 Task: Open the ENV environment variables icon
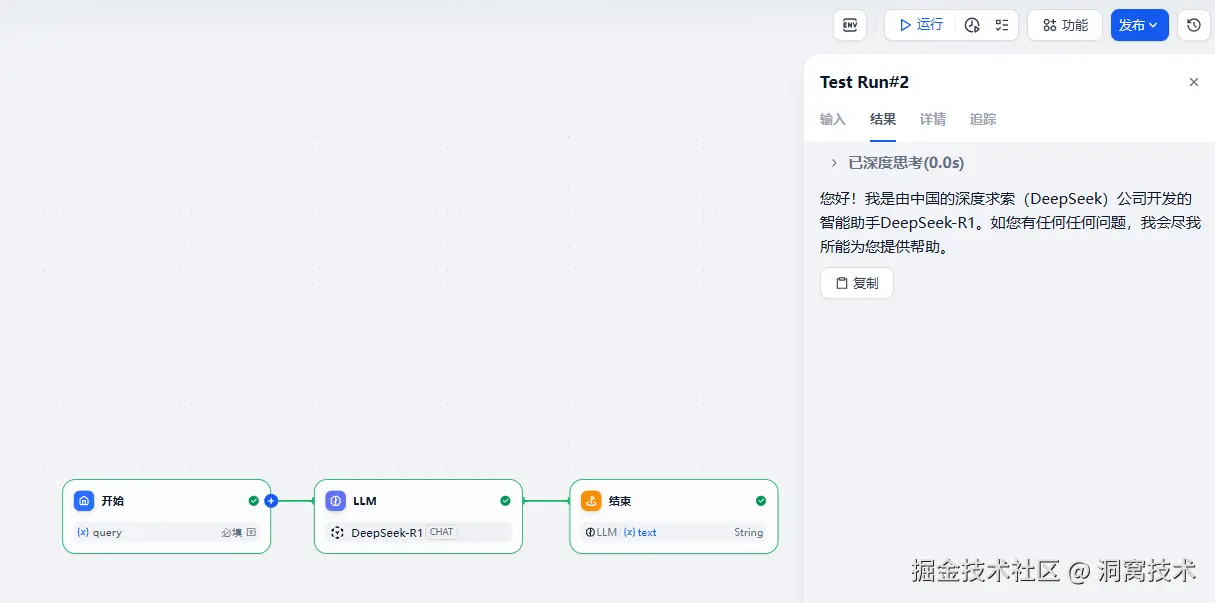(x=850, y=25)
